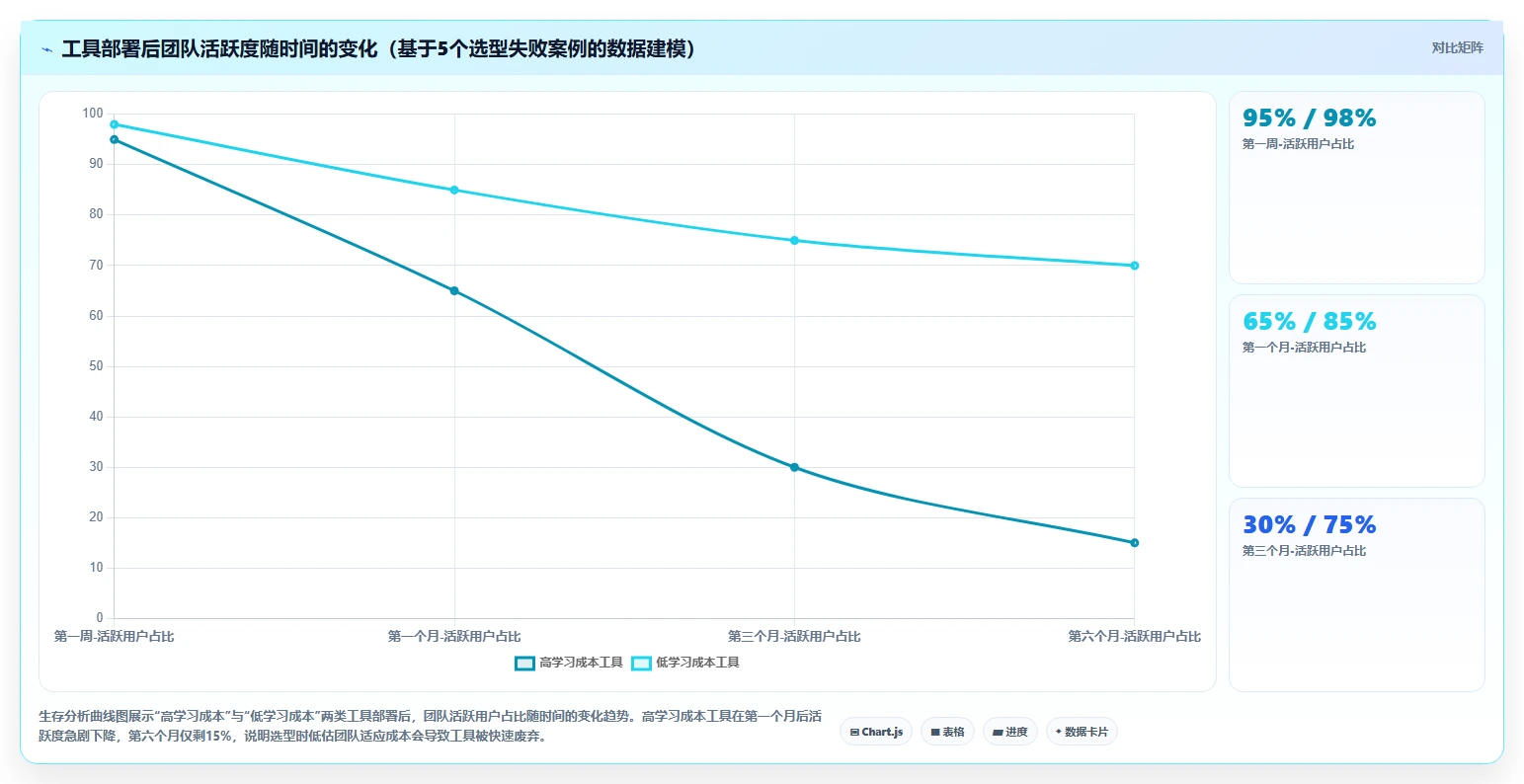This screenshot has width=1524, height=784.
Task: Click the 65% / 85% stat card
Action: coord(1356,391)
